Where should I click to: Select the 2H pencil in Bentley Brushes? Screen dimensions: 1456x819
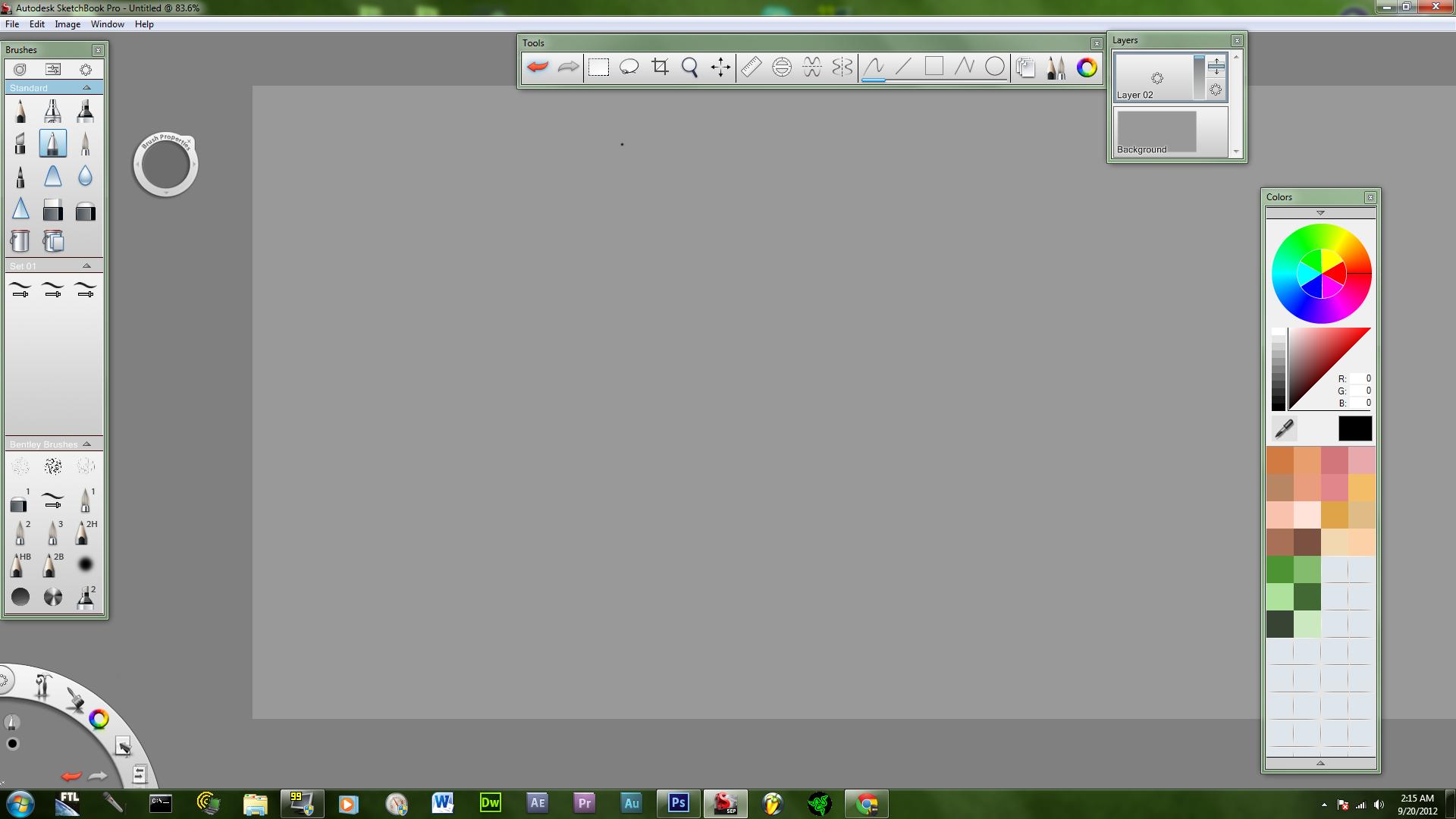85,532
